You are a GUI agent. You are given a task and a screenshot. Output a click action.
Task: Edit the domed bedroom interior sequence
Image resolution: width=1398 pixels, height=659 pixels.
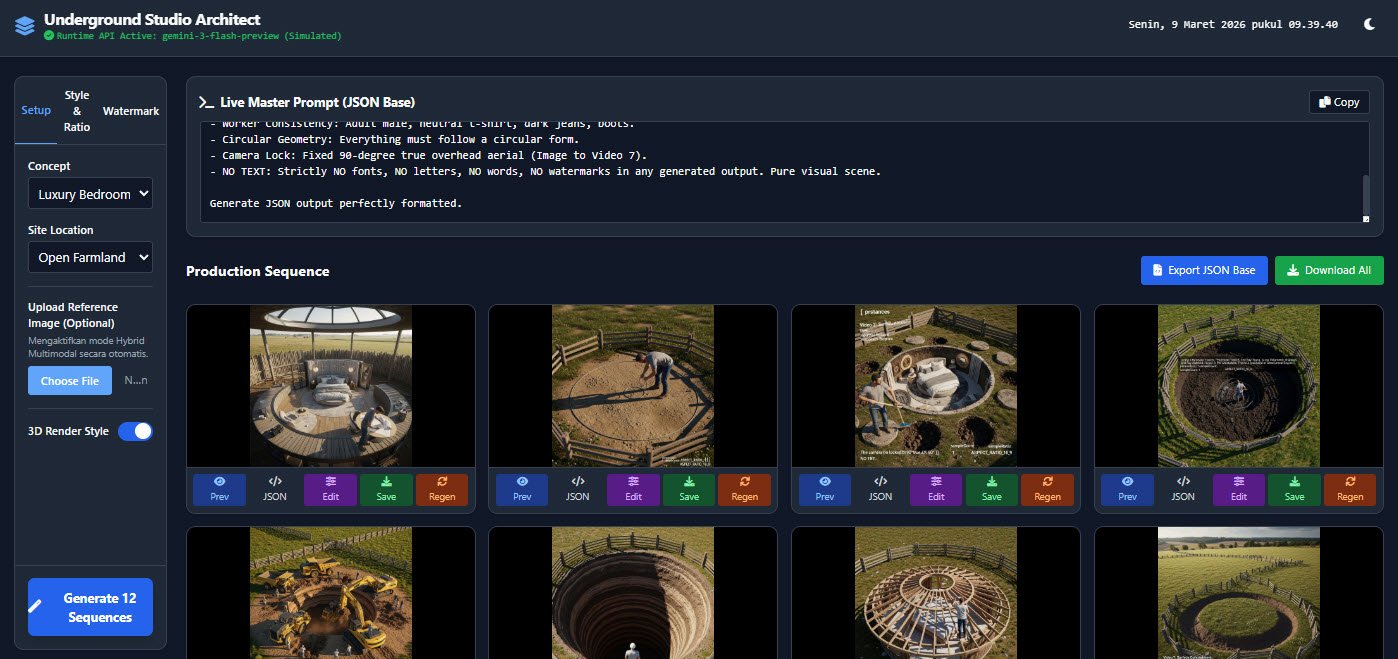(330, 490)
